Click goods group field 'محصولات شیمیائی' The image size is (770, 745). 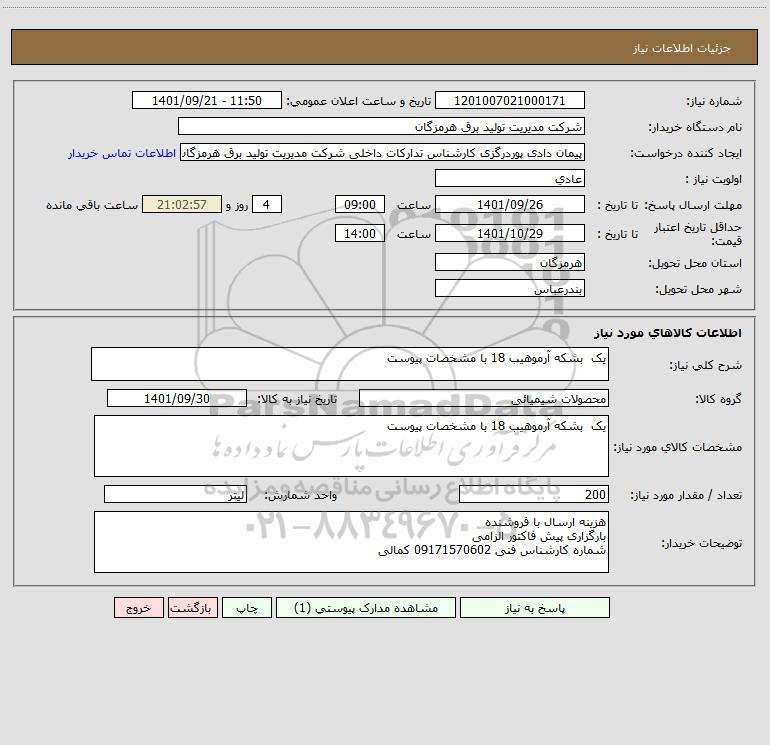[x=484, y=398]
